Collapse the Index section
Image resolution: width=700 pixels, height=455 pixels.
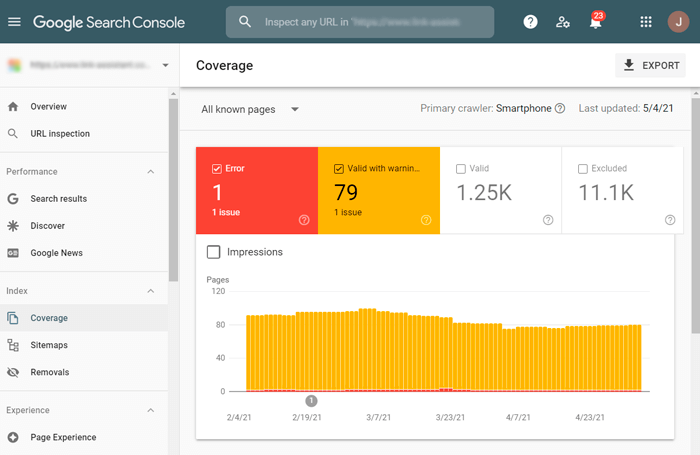pyautogui.click(x=151, y=291)
